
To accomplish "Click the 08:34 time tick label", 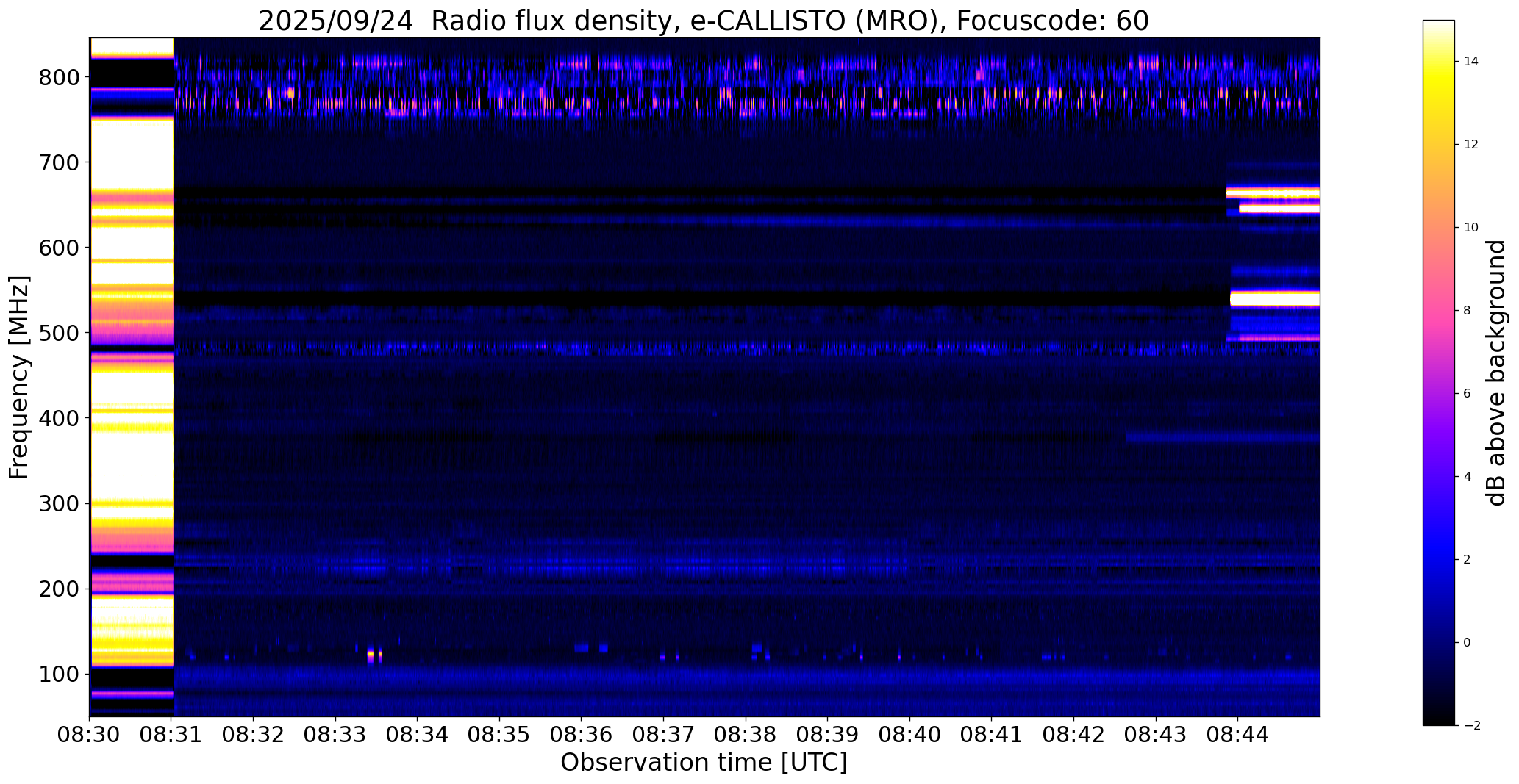I will (x=418, y=735).
